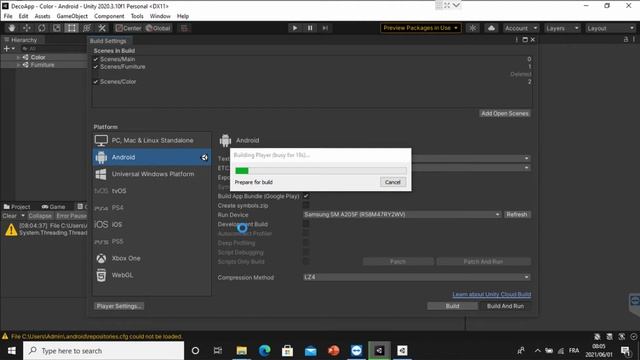The width and height of the screenshot is (640, 360).
Task: Refresh the run device list
Action: point(517,215)
